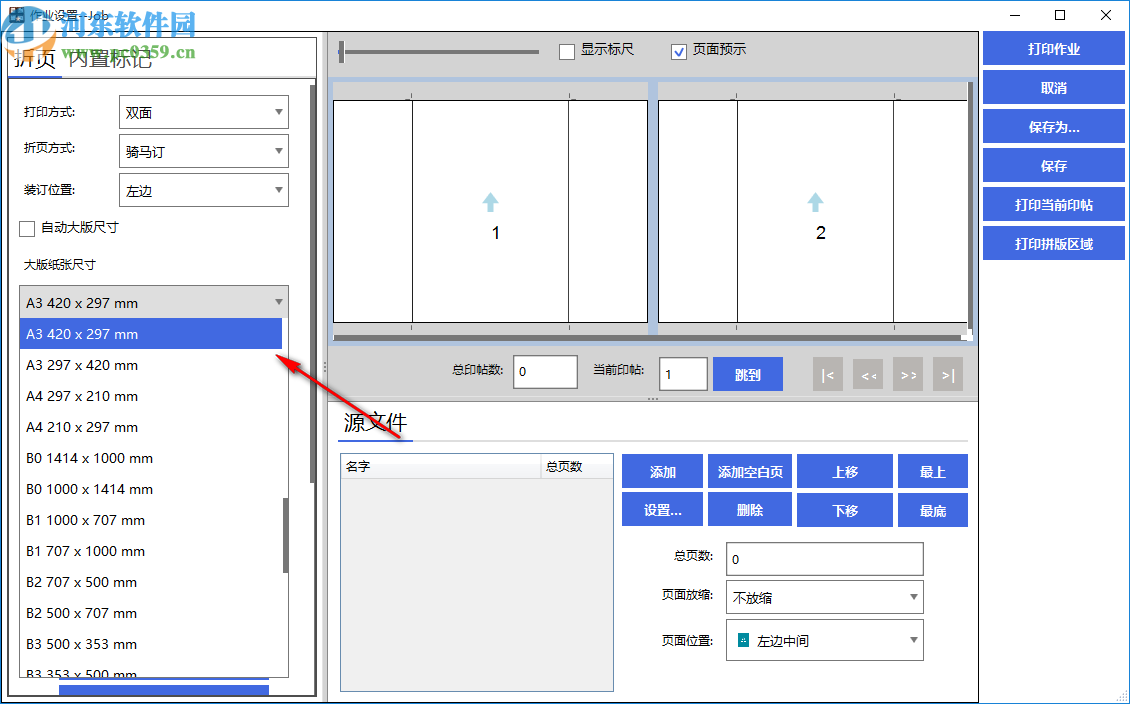
Task: Collapse the 大版纸张尺寸 combo box
Action: pyautogui.click(x=154, y=302)
